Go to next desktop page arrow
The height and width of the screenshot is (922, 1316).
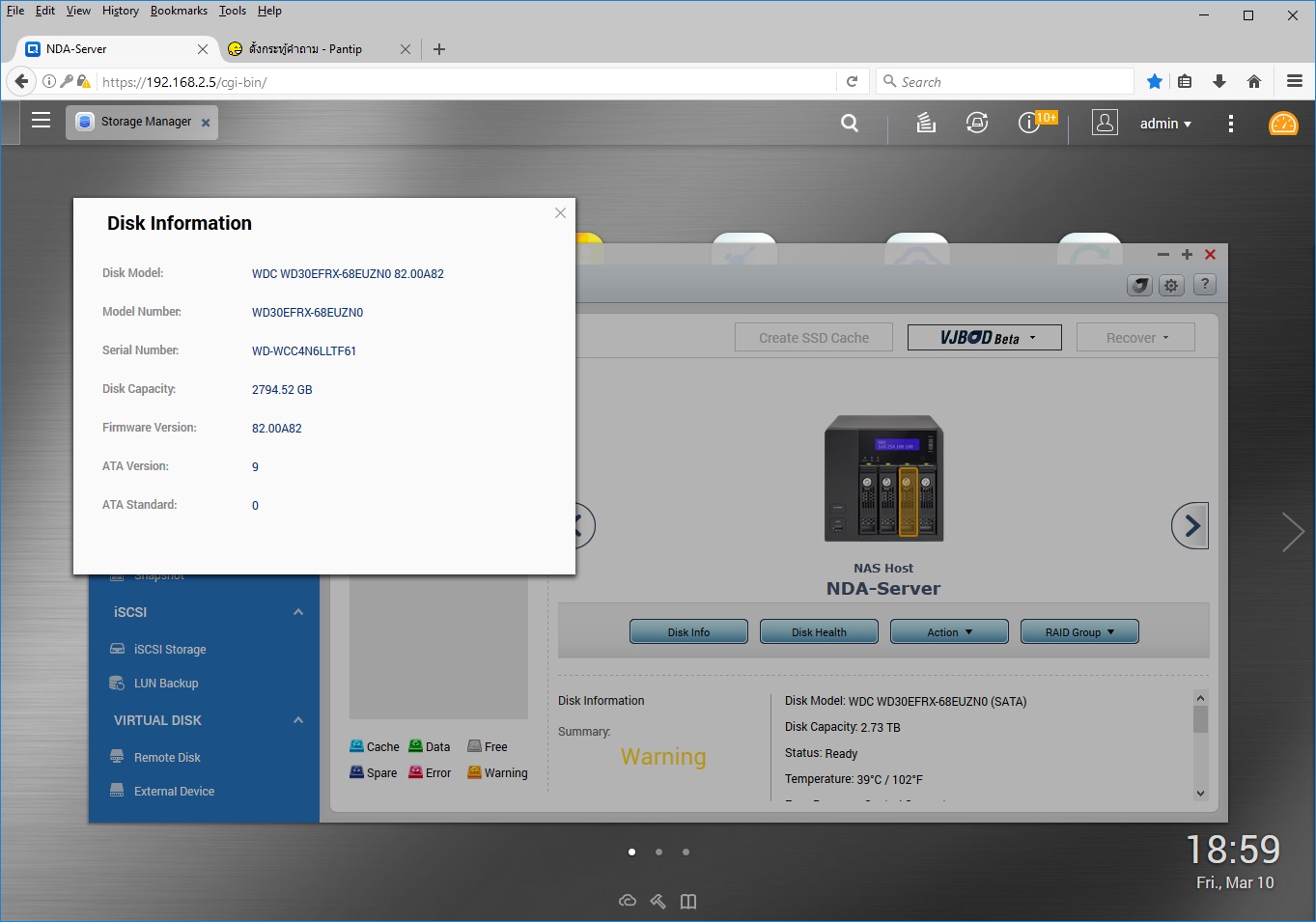click(1293, 532)
